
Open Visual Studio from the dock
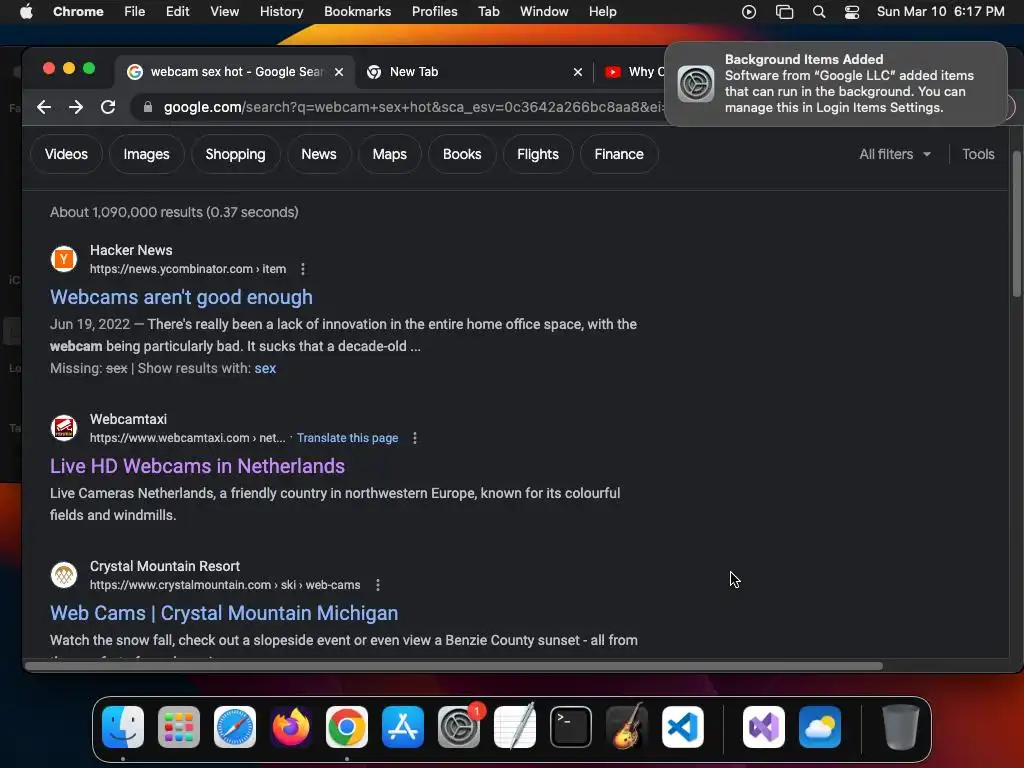(x=764, y=727)
